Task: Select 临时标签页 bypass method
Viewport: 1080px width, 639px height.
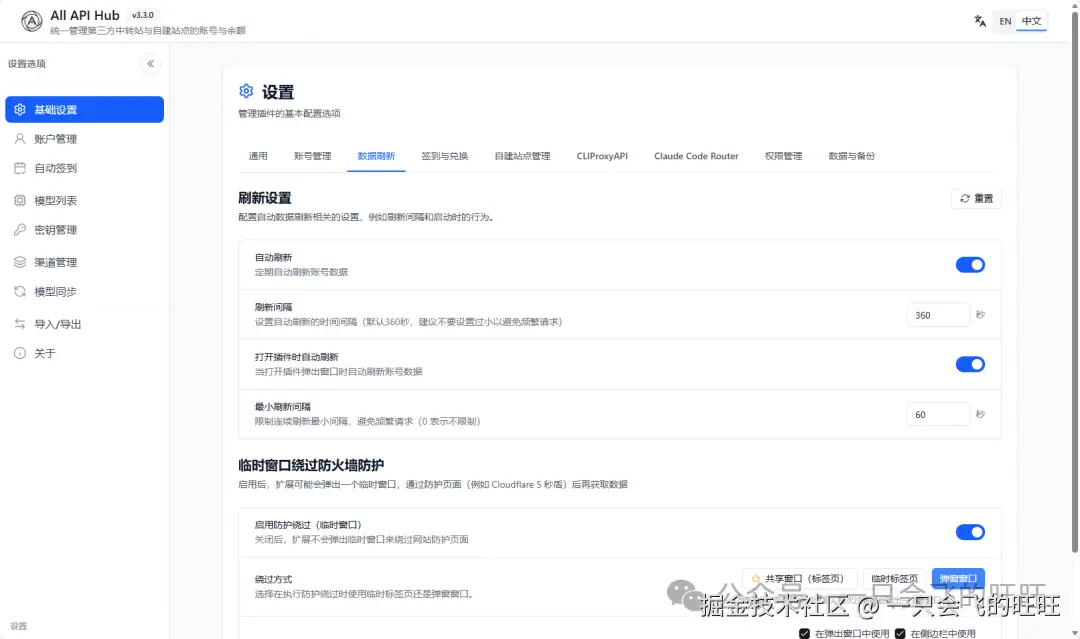Action: coord(894,578)
